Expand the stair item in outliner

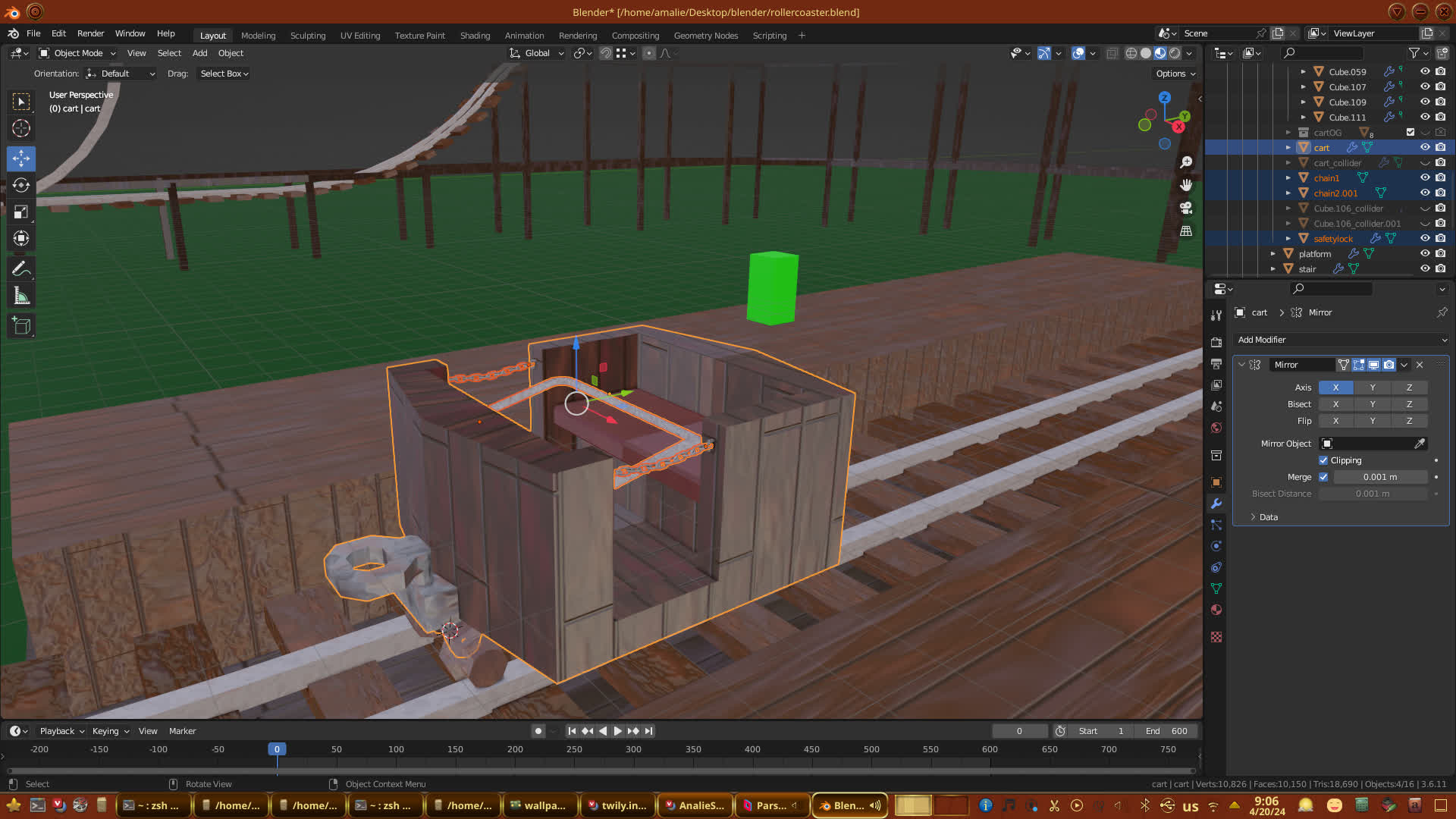(x=1273, y=269)
